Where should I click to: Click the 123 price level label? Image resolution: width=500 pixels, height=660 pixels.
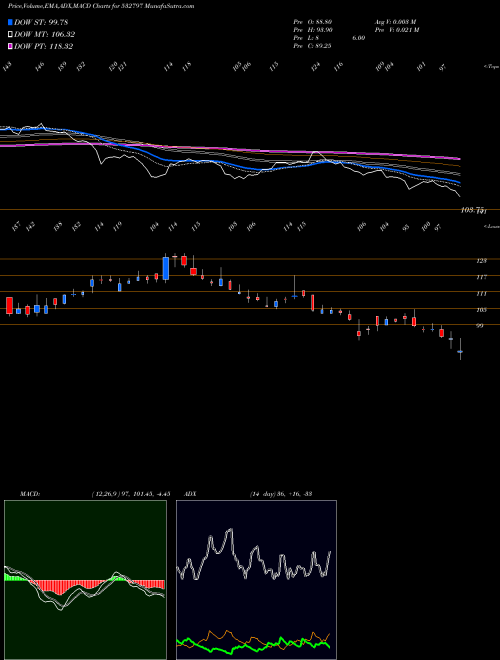pos(482,261)
